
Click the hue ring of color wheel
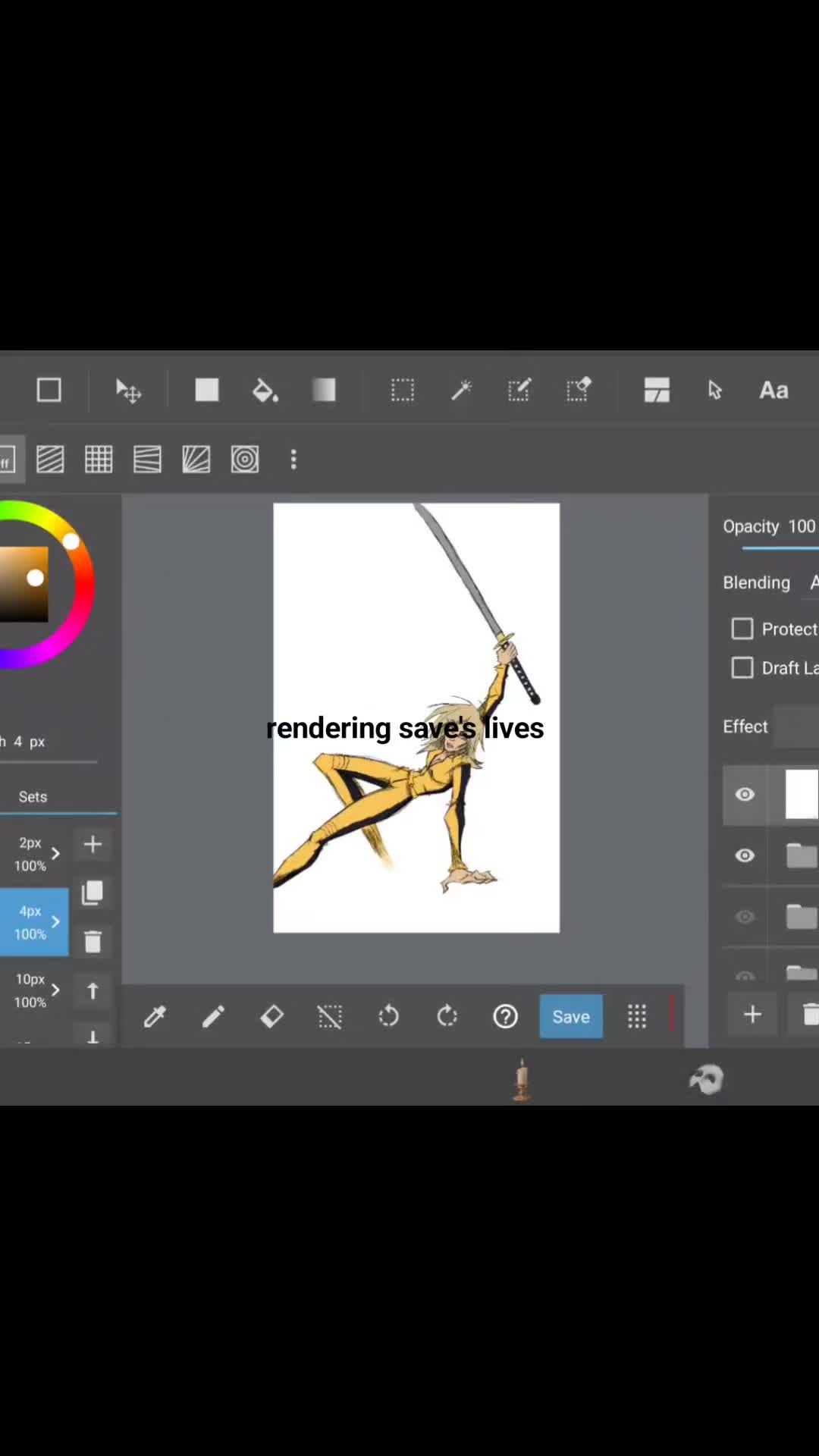83,584
